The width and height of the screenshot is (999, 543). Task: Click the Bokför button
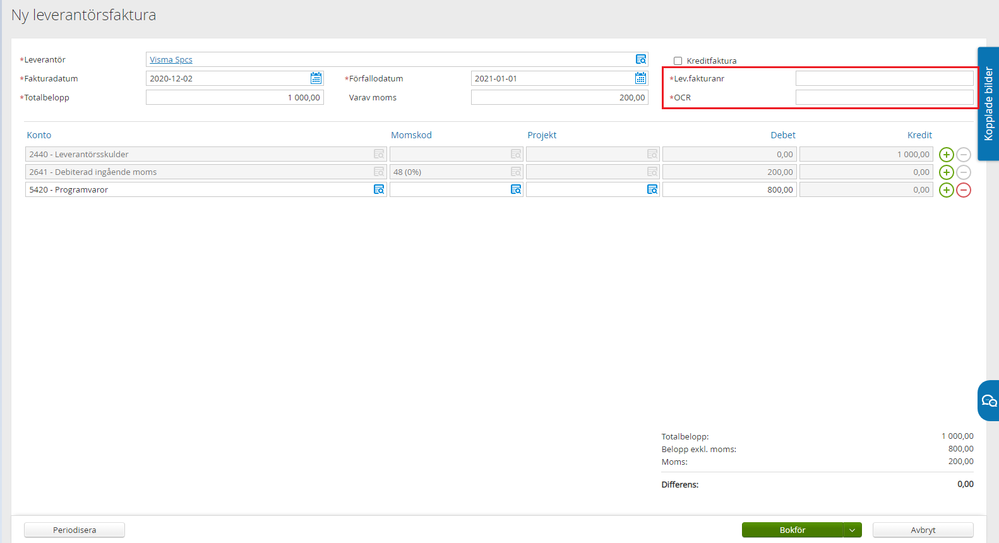point(792,530)
